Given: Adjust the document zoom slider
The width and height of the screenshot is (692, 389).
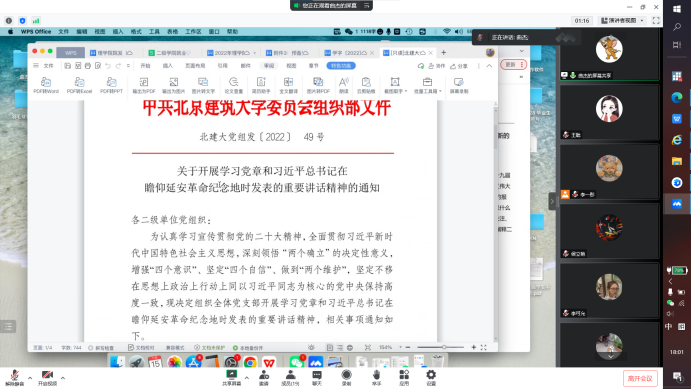Looking at the screenshot, I should pos(441,347).
